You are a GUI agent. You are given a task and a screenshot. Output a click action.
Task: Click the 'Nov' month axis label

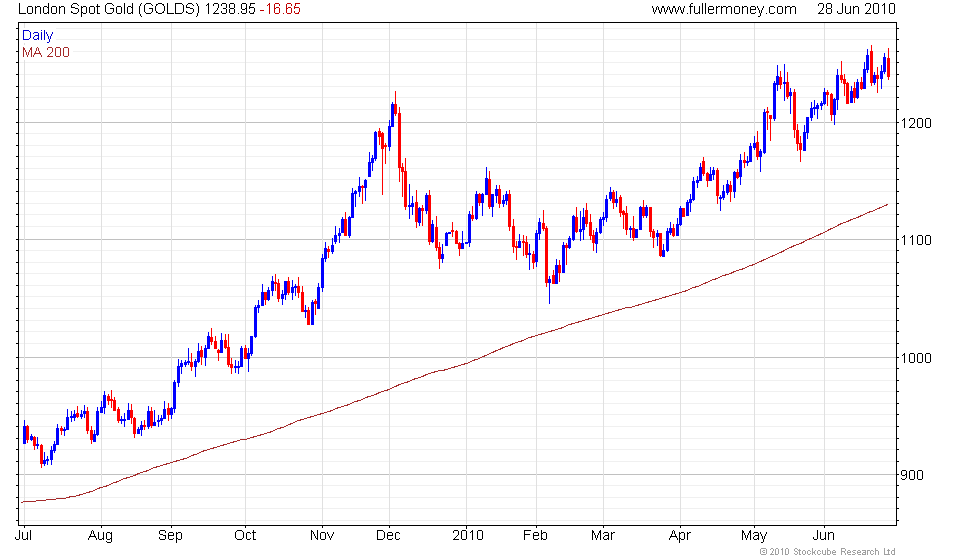[322, 536]
